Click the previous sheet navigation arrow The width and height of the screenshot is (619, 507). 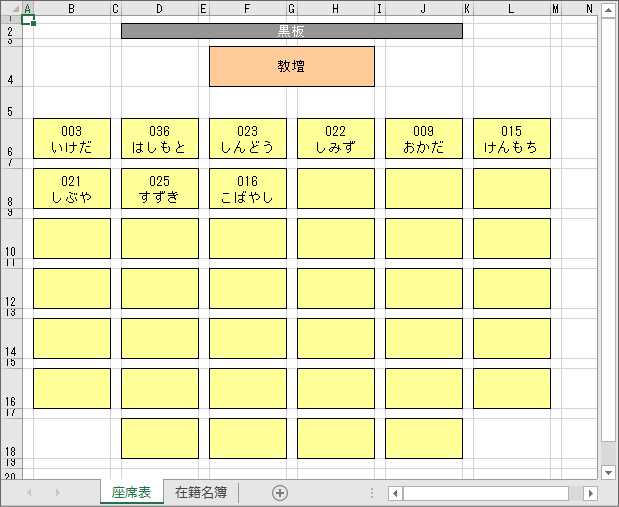[x=29, y=492]
